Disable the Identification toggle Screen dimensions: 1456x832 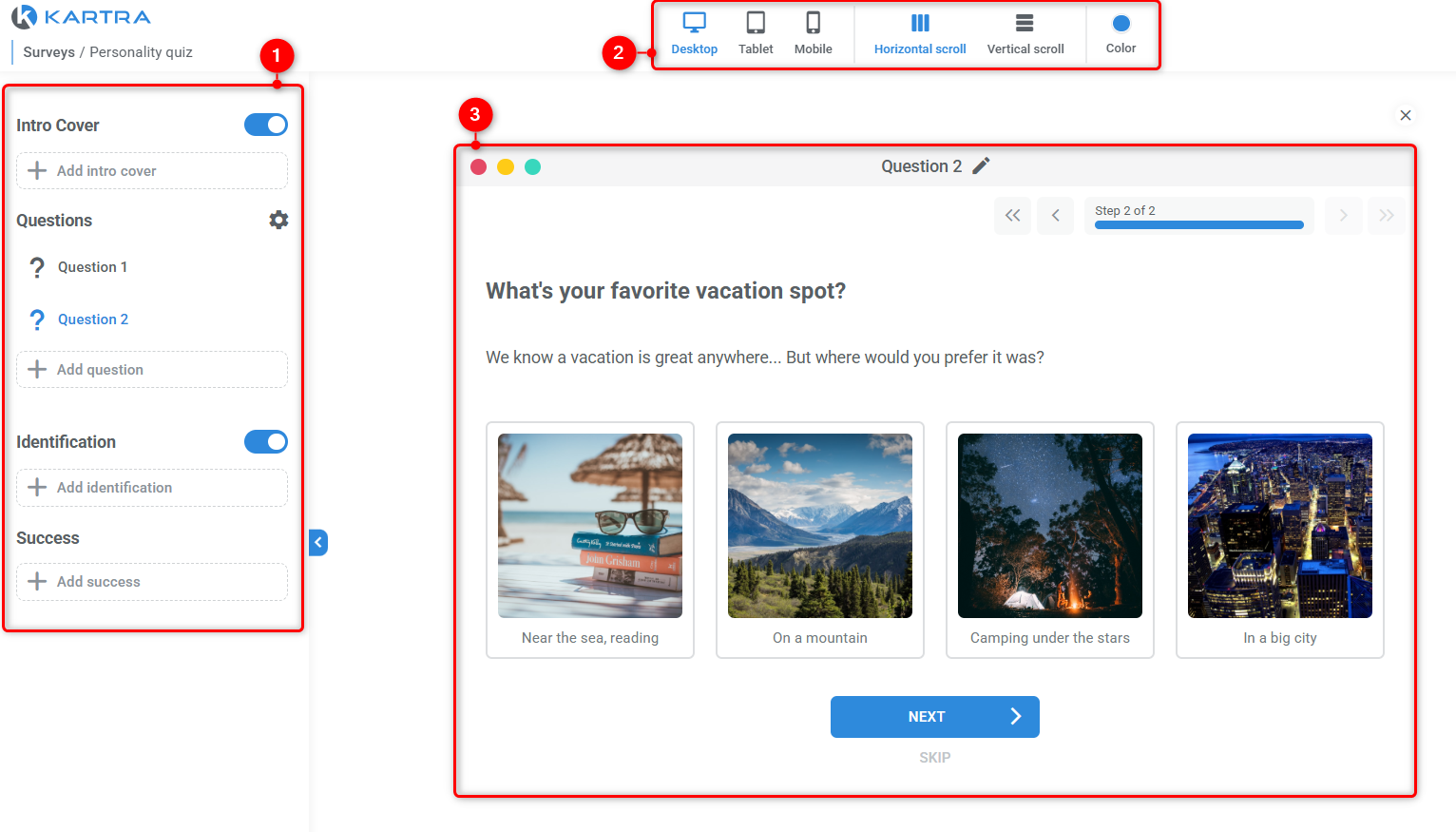pyautogui.click(x=265, y=441)
